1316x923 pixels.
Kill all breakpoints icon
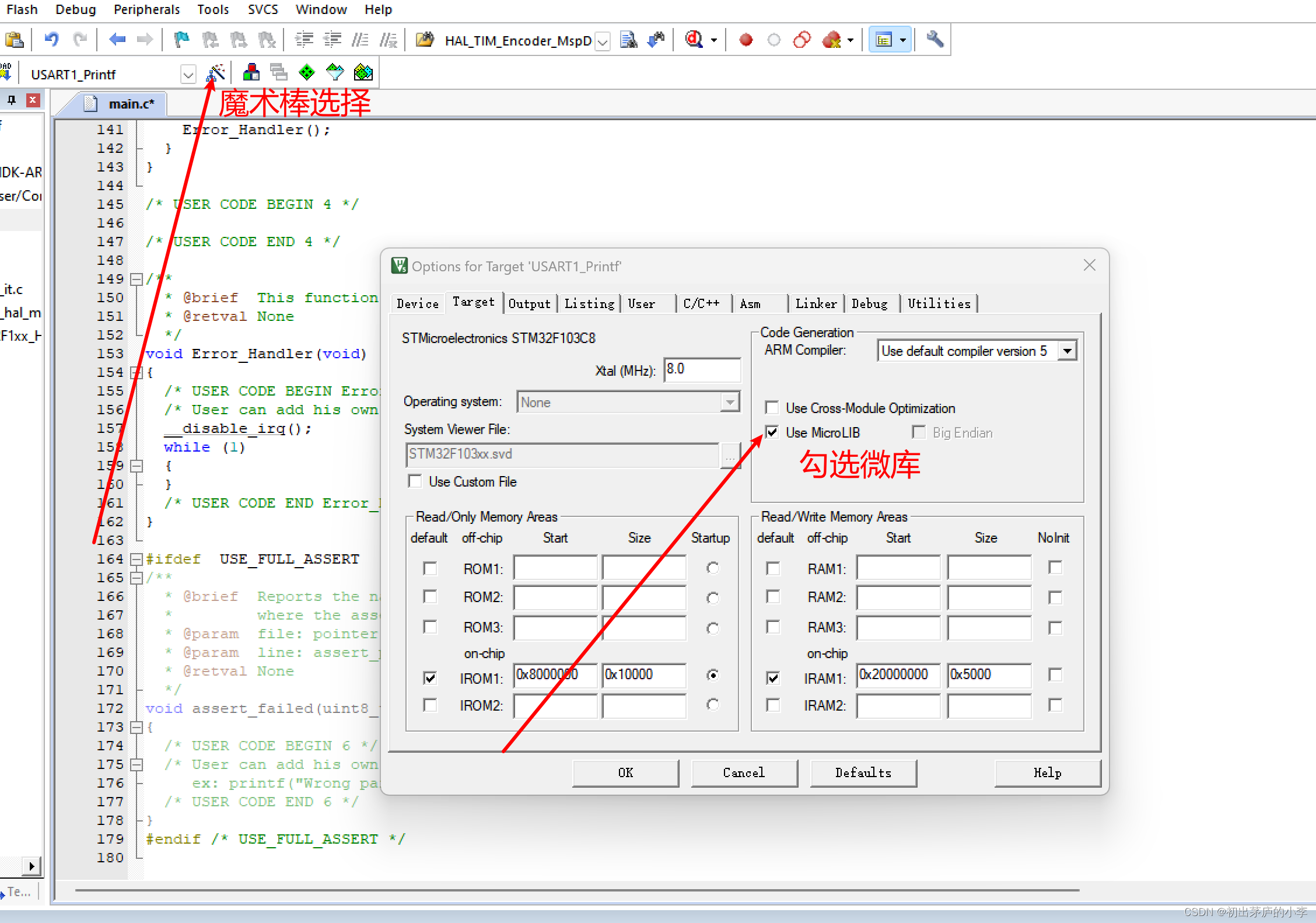(831, 40)
